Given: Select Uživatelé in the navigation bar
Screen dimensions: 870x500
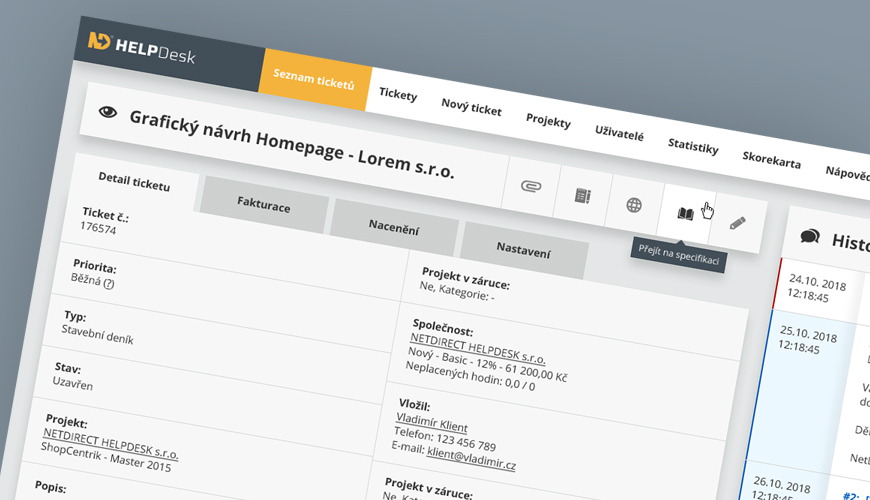Looking at the screenshot, I should click(x=619, y=134).
